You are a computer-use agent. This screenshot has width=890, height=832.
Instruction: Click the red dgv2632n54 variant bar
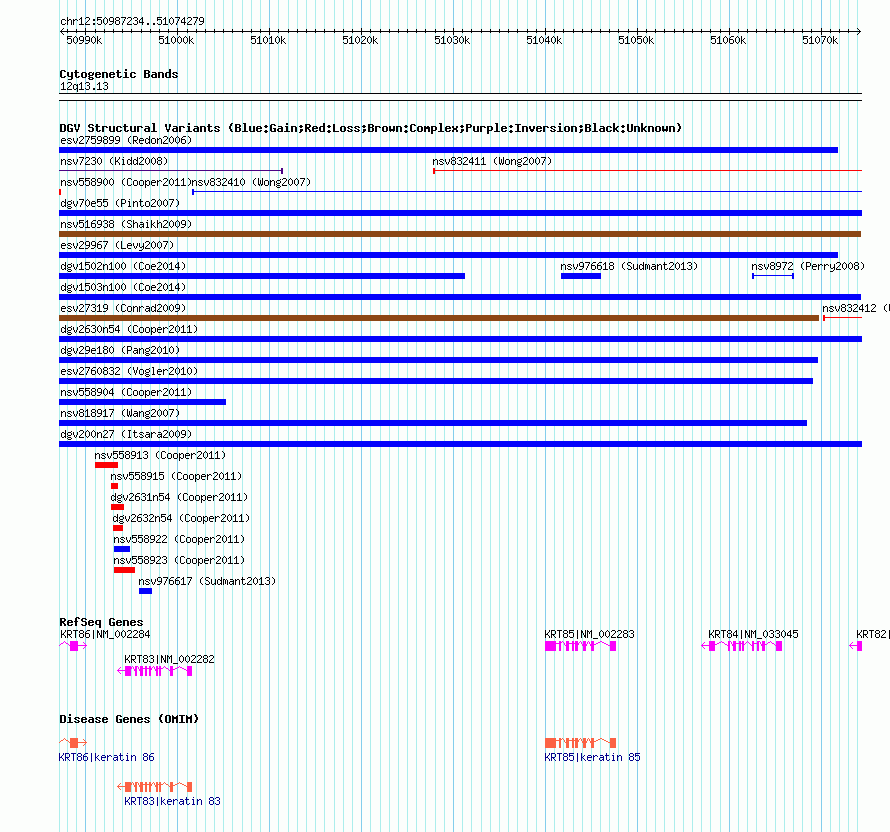click(x=118, y=528)
